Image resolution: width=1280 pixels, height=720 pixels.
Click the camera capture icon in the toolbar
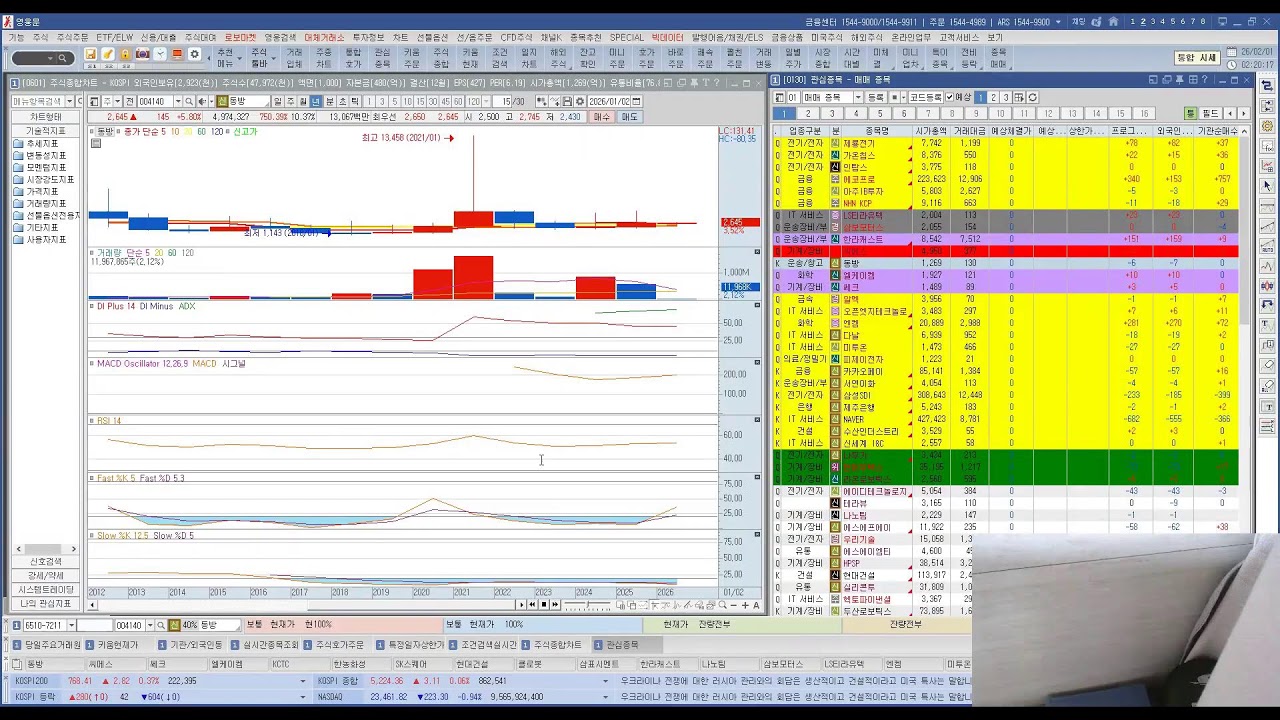143,54
